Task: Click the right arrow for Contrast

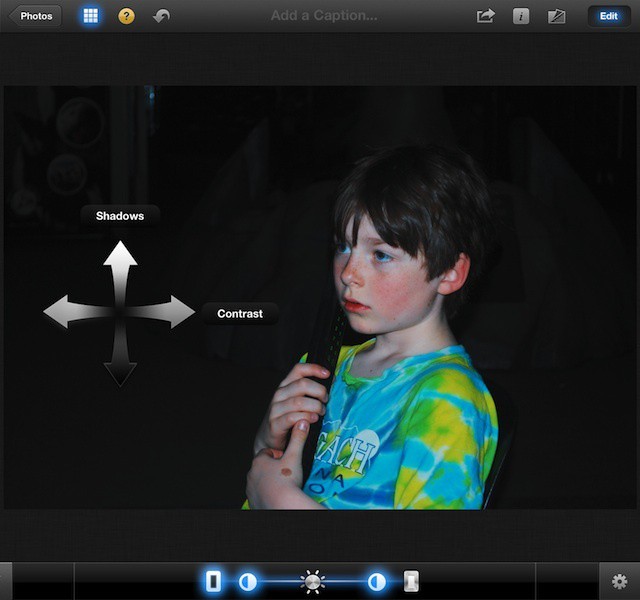Action: tap(174, 312)
